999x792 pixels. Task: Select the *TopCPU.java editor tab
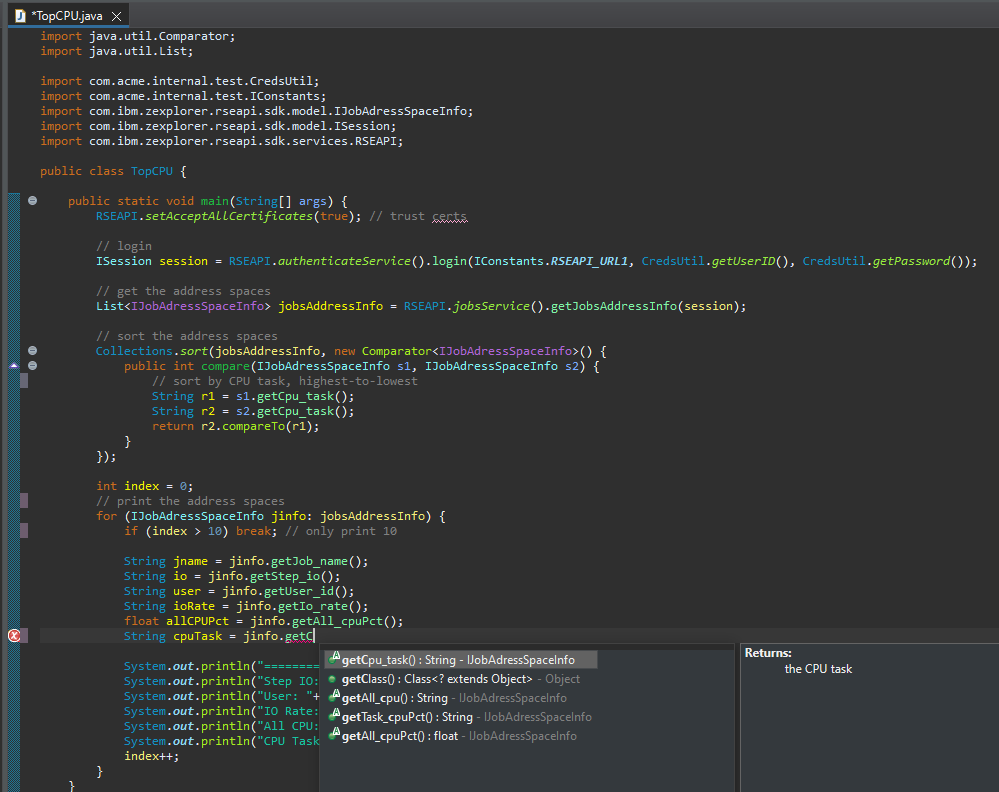pyautogui.click(x=66, y=16)
